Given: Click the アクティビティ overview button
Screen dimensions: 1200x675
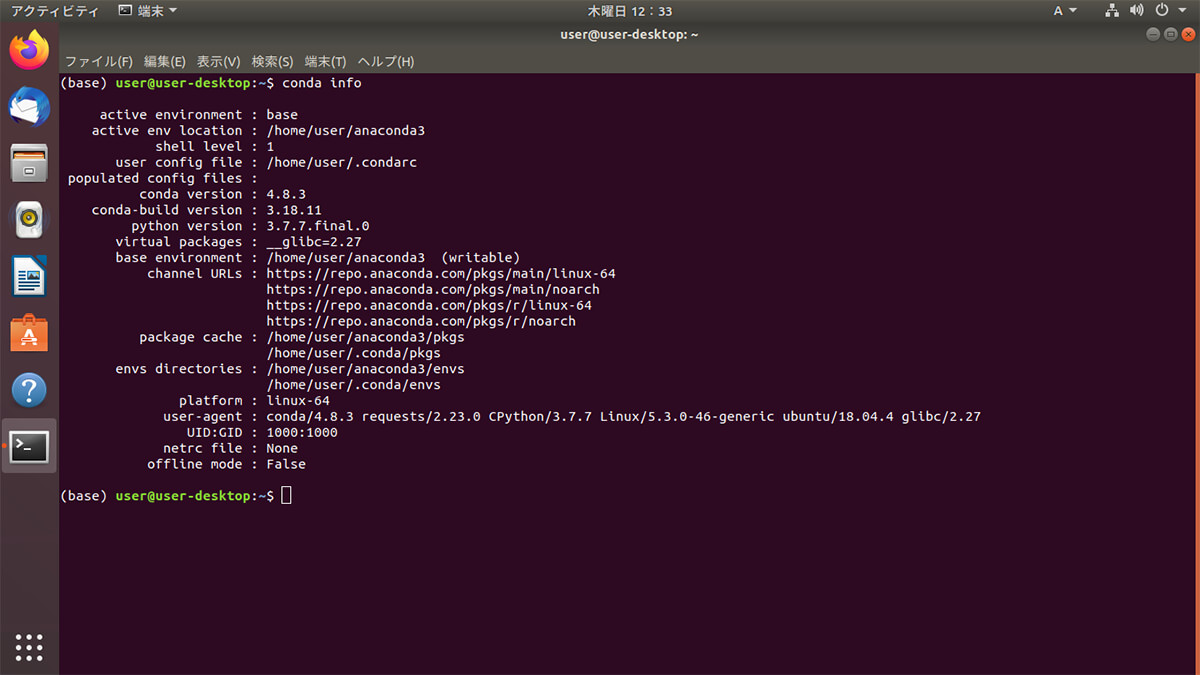Looking at the screenshot, I should point(54,11).
